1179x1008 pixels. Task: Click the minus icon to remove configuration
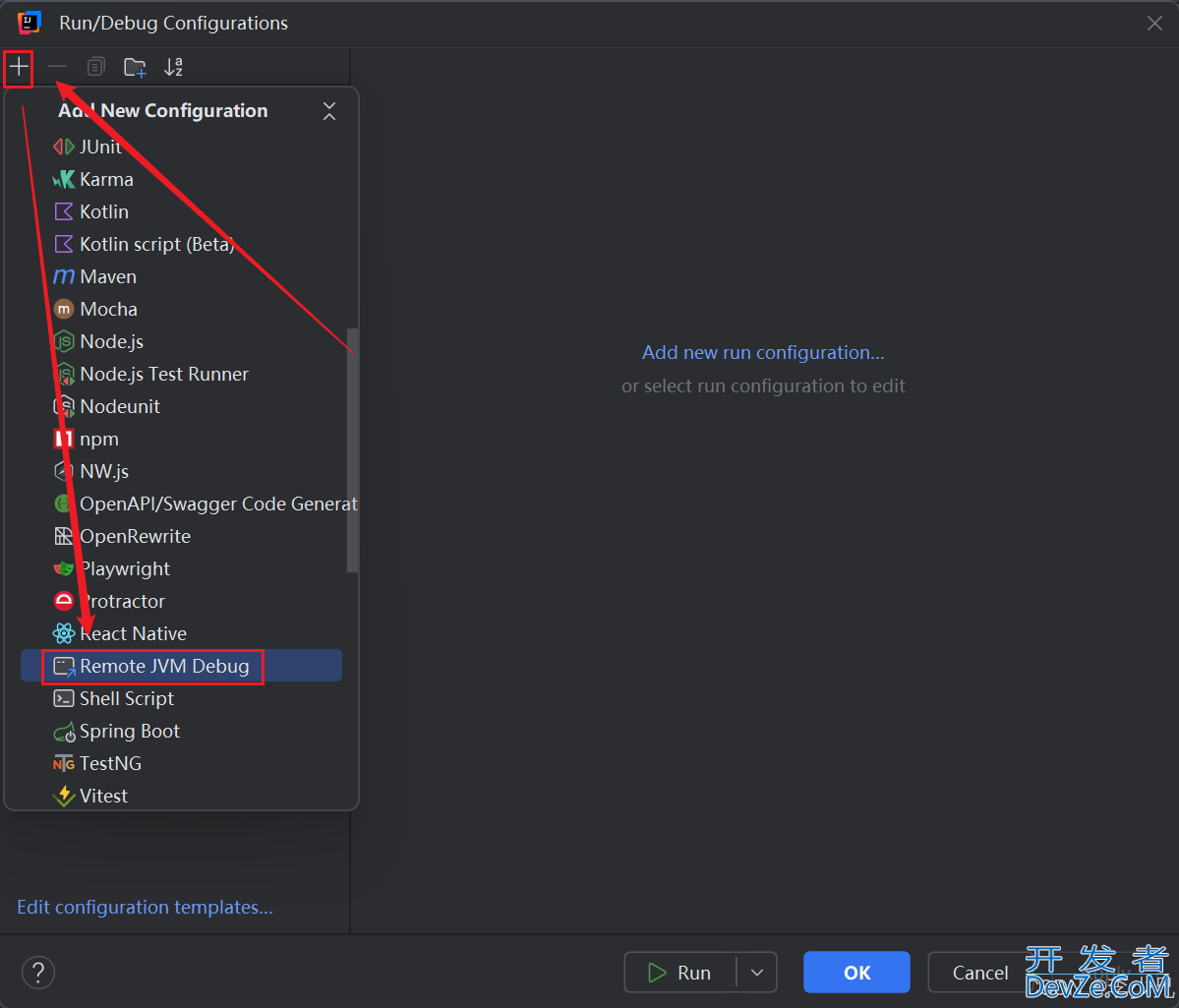(x=56, y=68)
